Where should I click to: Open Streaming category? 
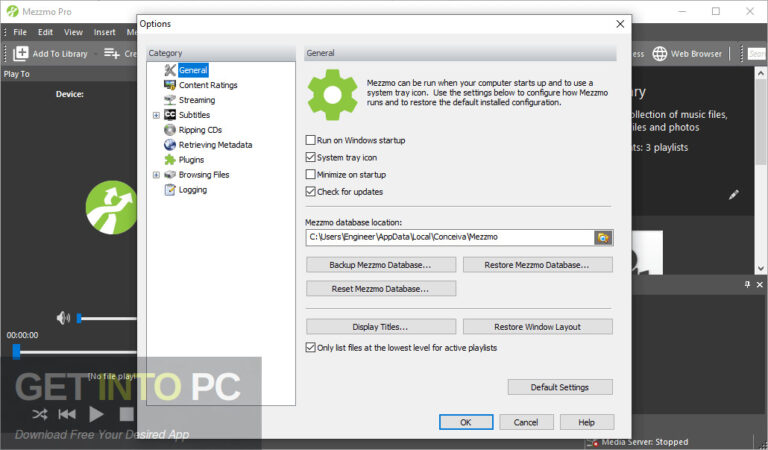[196, 100]
